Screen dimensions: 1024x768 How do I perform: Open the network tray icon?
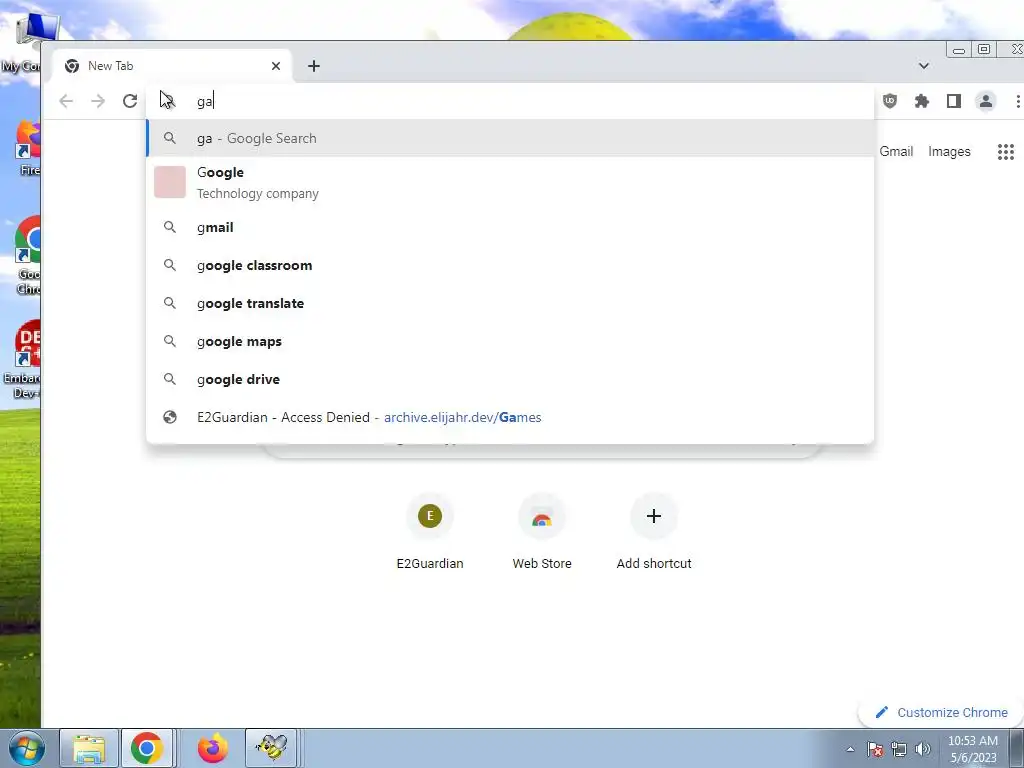899,749
